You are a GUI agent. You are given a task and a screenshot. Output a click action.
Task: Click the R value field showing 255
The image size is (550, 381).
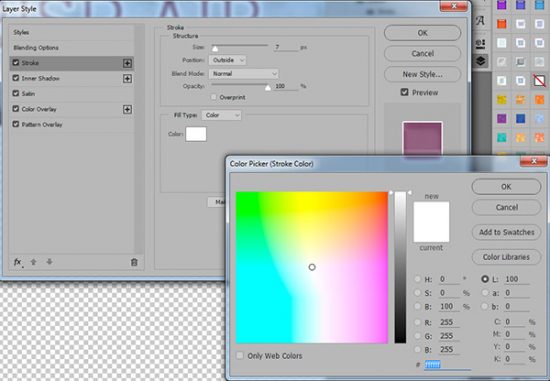click(449, 322)
